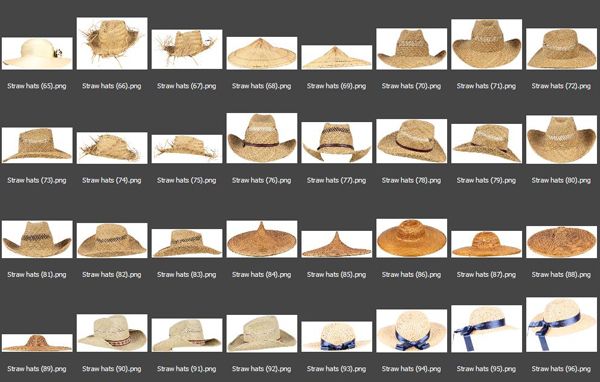Choose pointed-top hat Straw hats (84).png
600x382 pixels.
tap(262, 239)
